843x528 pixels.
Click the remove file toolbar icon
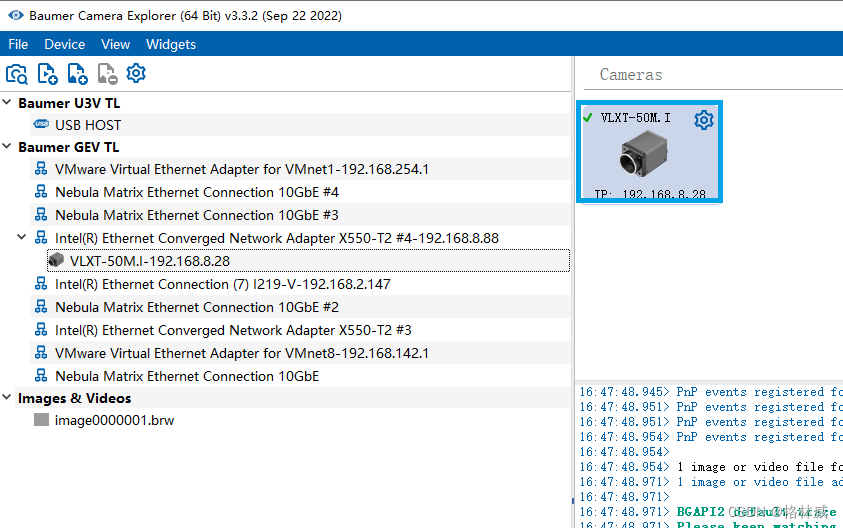click(x=108, y=74)
